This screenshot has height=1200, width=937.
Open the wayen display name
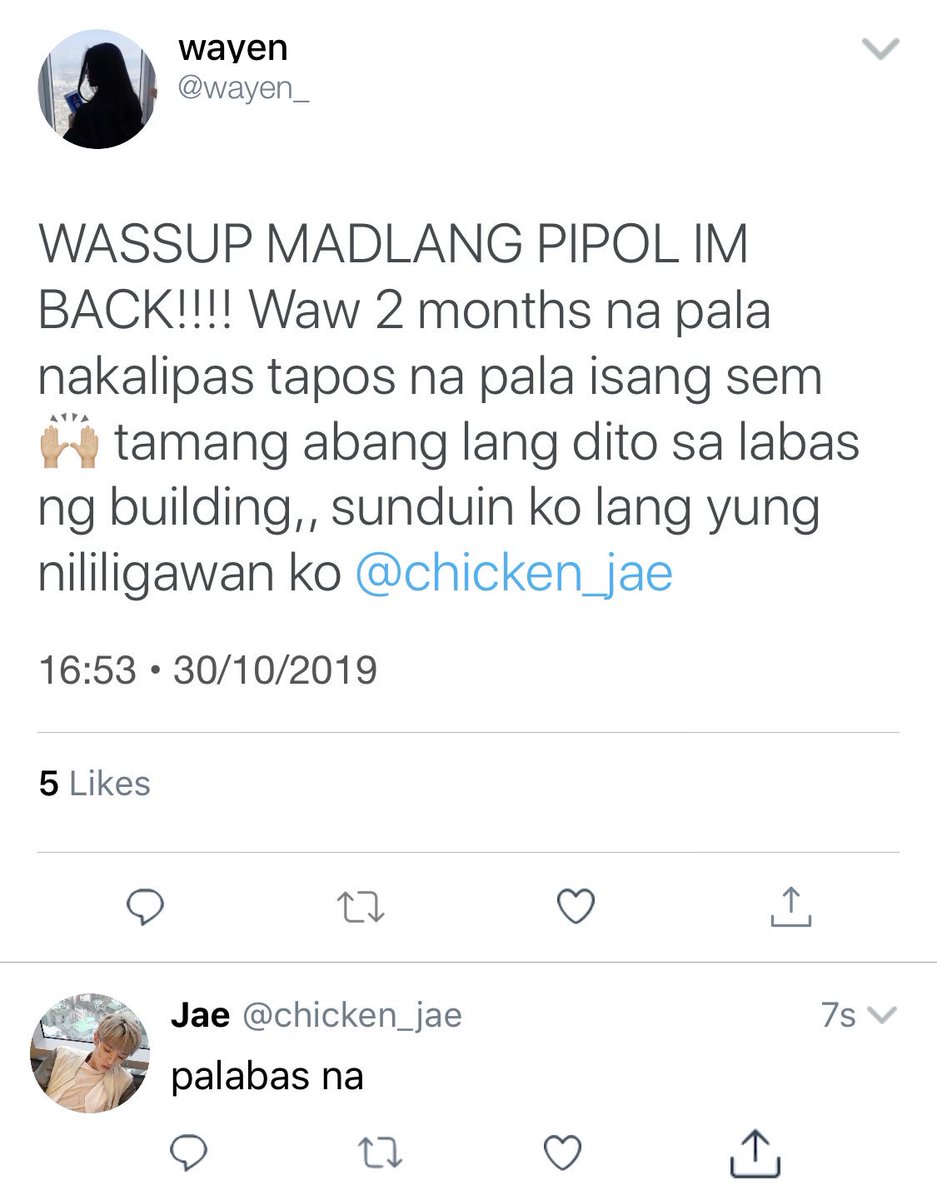[x=233, y=47]
